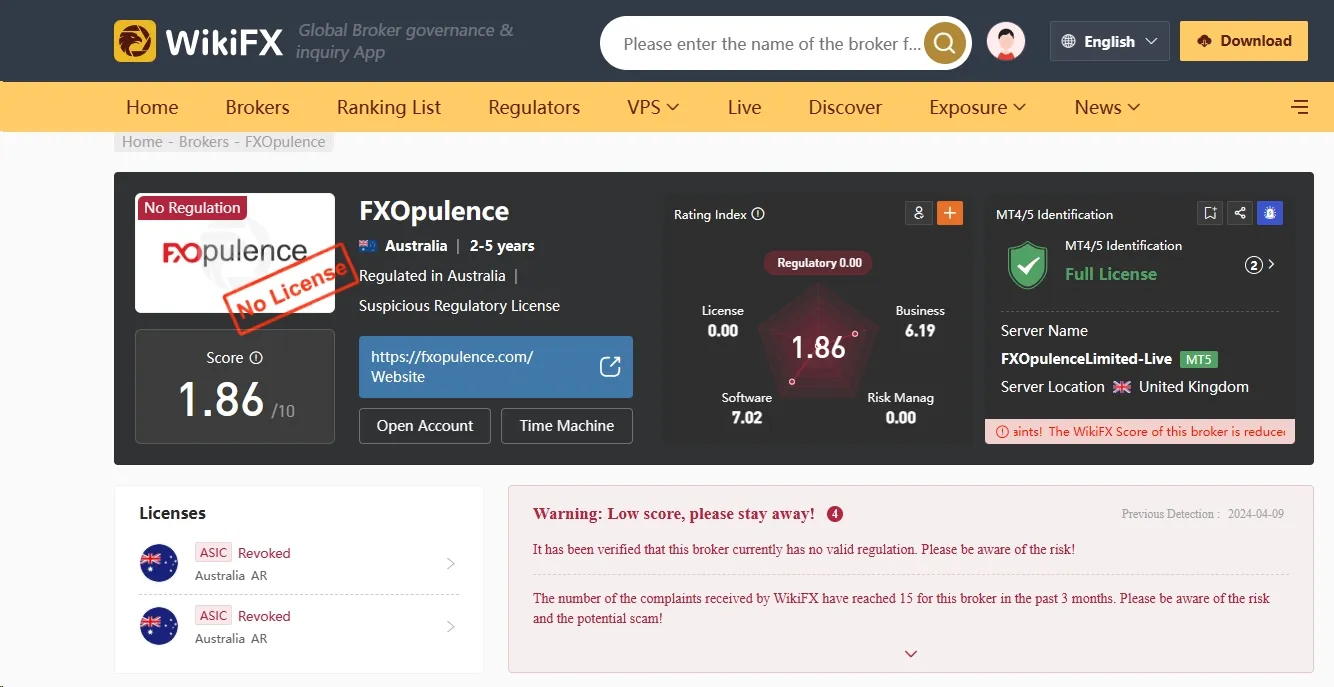Click the FXOpulence broker logo image
The height and width of the screenshot is (687, 1334).
tap(235, 253)
